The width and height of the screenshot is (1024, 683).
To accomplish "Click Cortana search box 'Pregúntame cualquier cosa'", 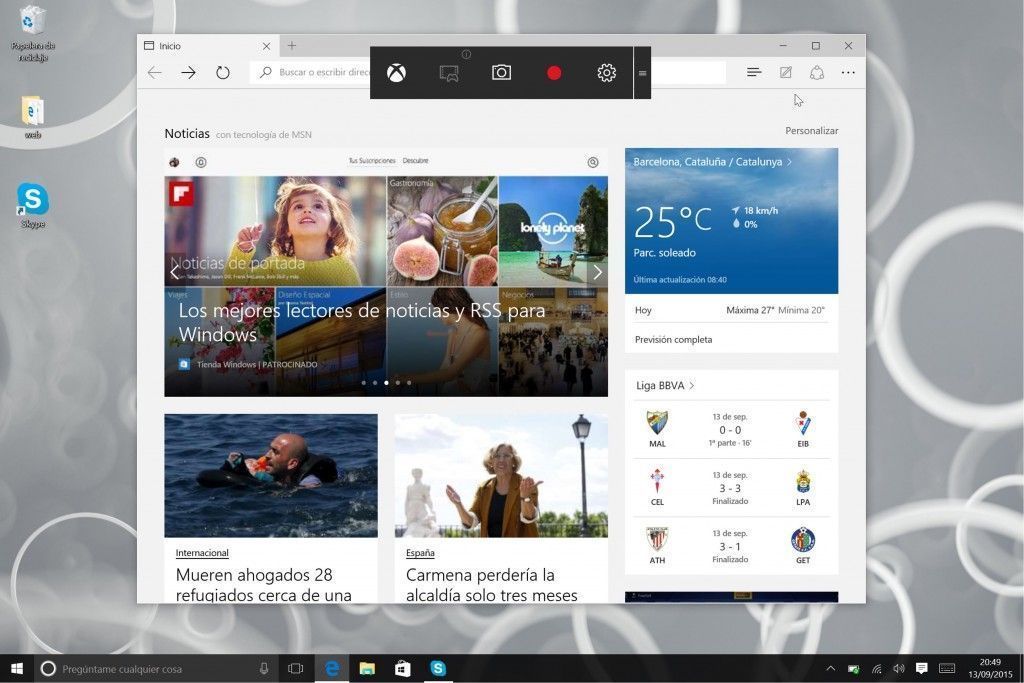I will [155, 669].
